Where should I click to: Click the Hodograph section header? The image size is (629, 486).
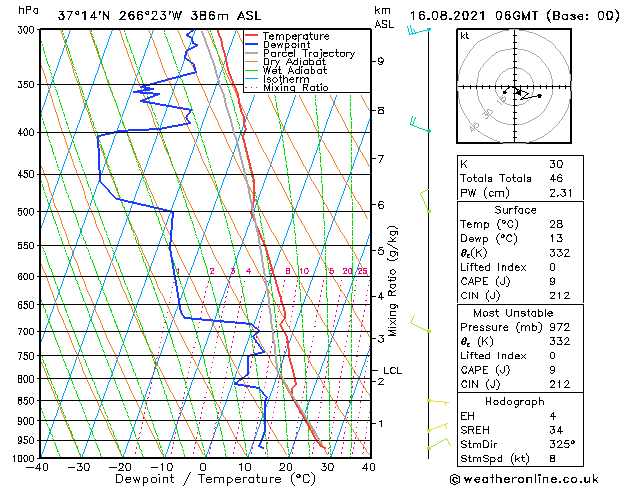point(515,401)
